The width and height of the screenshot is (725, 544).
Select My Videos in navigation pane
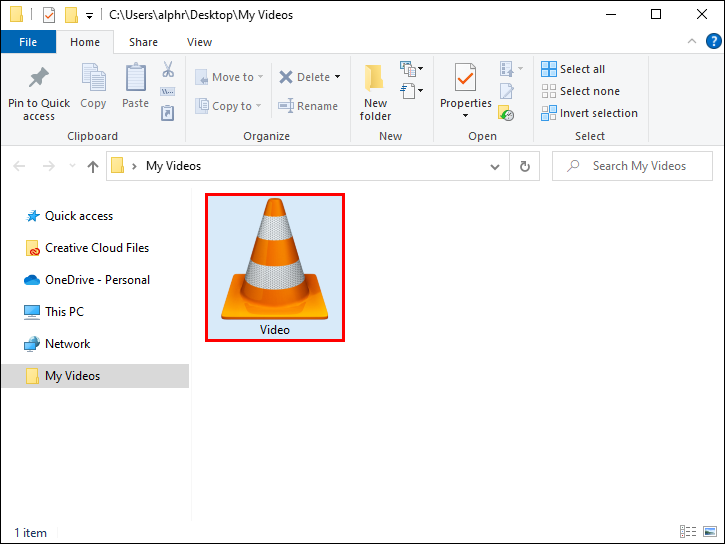(95, 376)
